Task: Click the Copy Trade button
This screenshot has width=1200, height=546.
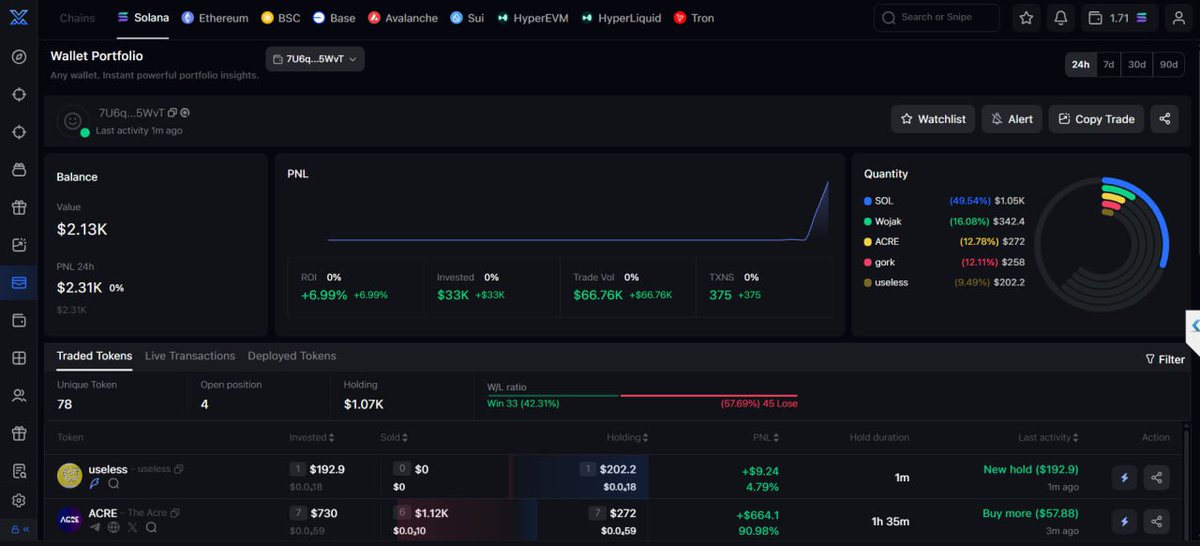Action: [x=1096, y=119]
